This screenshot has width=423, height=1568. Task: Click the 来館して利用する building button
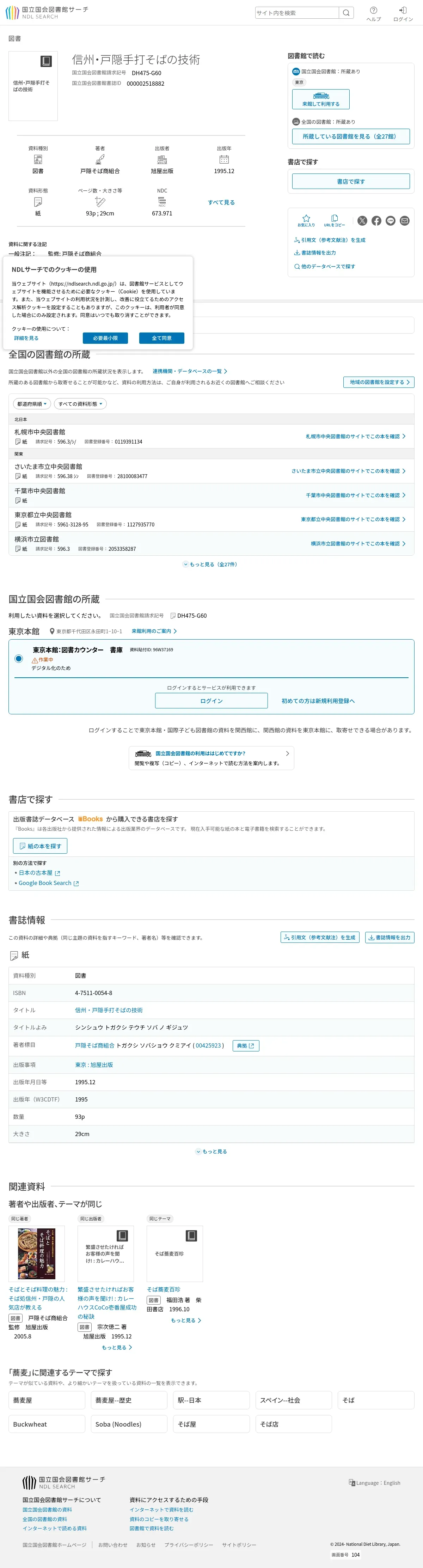click(321, 99)
